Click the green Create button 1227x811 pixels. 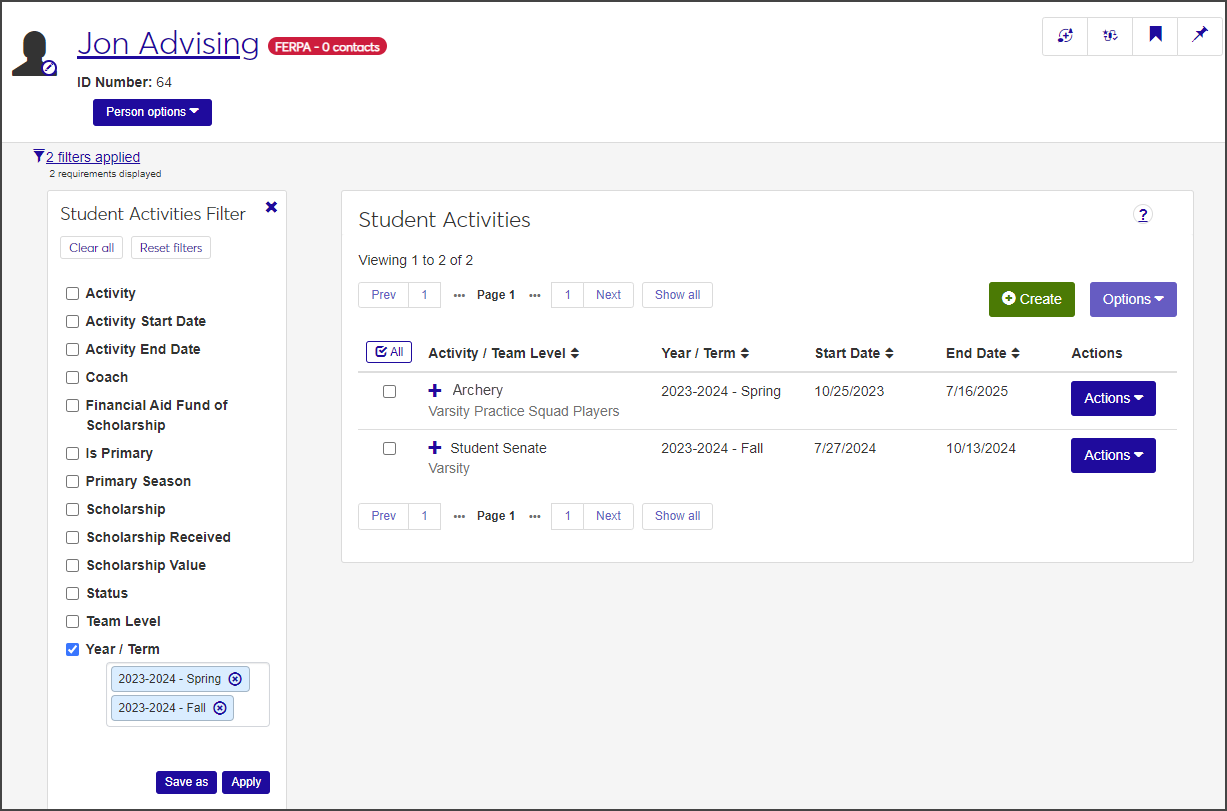tap(1031, 299)
